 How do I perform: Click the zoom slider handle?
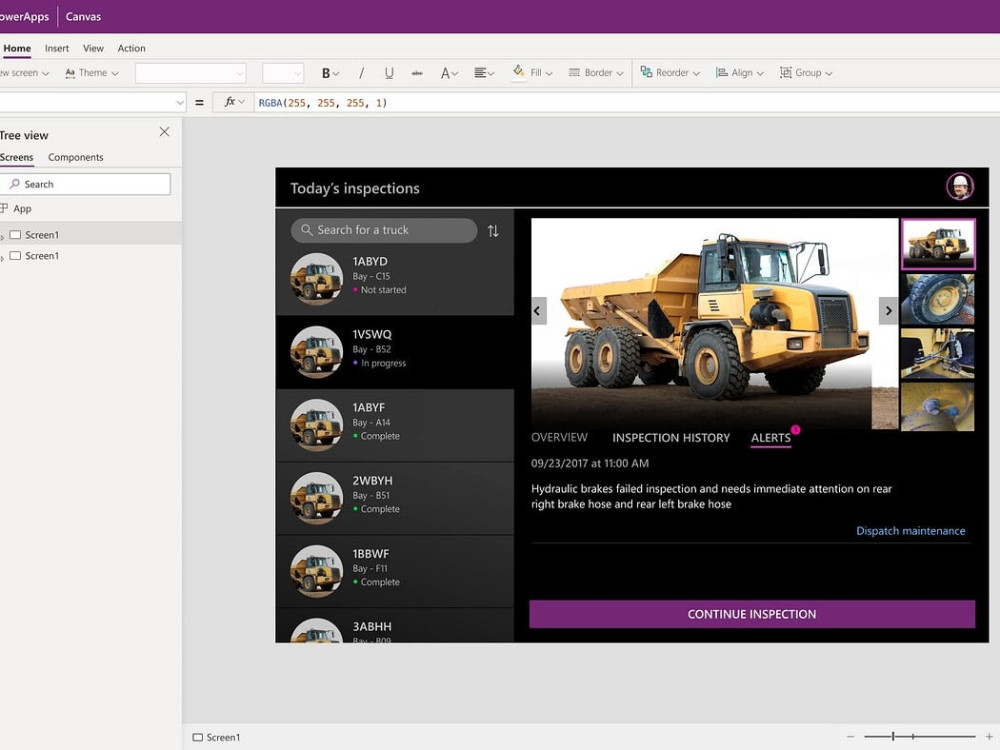[893, 737]
